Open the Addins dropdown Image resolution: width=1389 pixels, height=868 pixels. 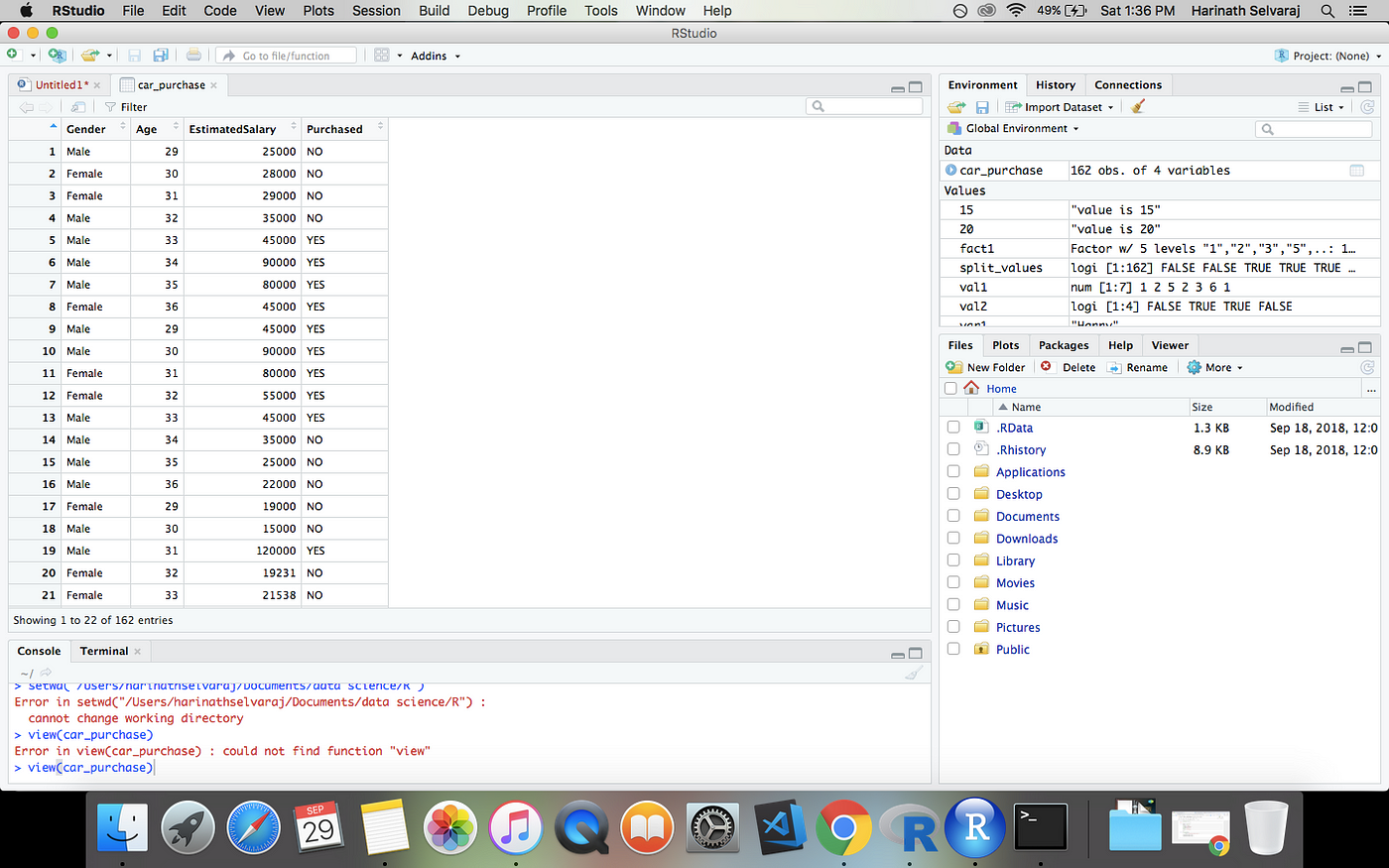click(436, 57)
